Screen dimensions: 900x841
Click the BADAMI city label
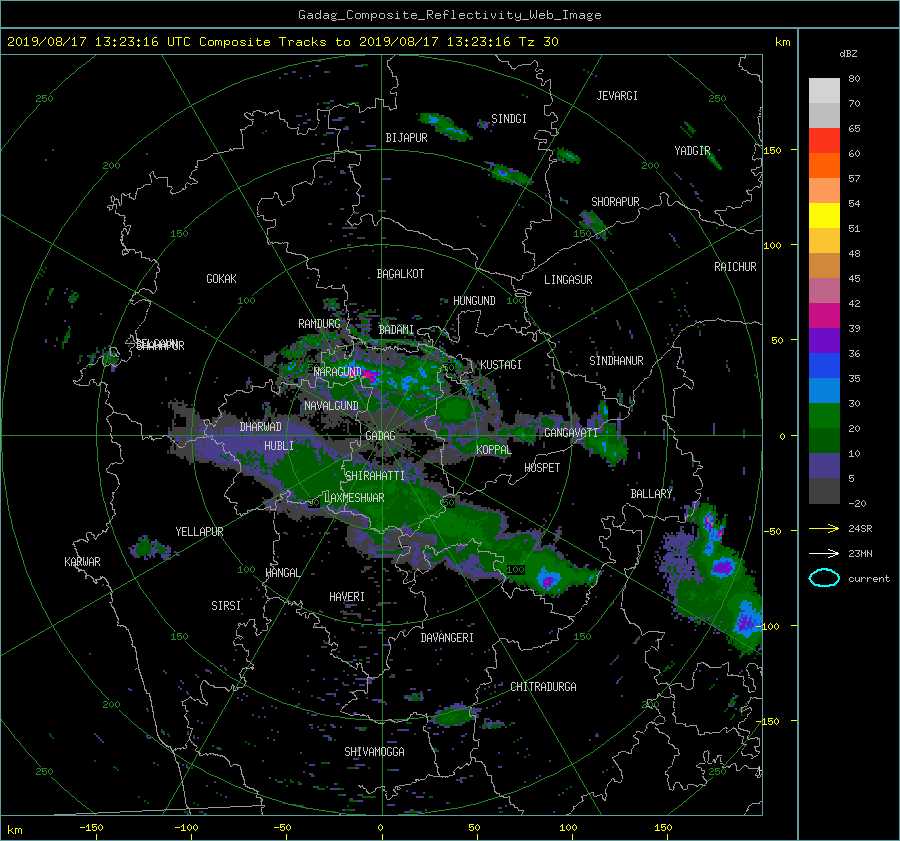pos(396,330)
